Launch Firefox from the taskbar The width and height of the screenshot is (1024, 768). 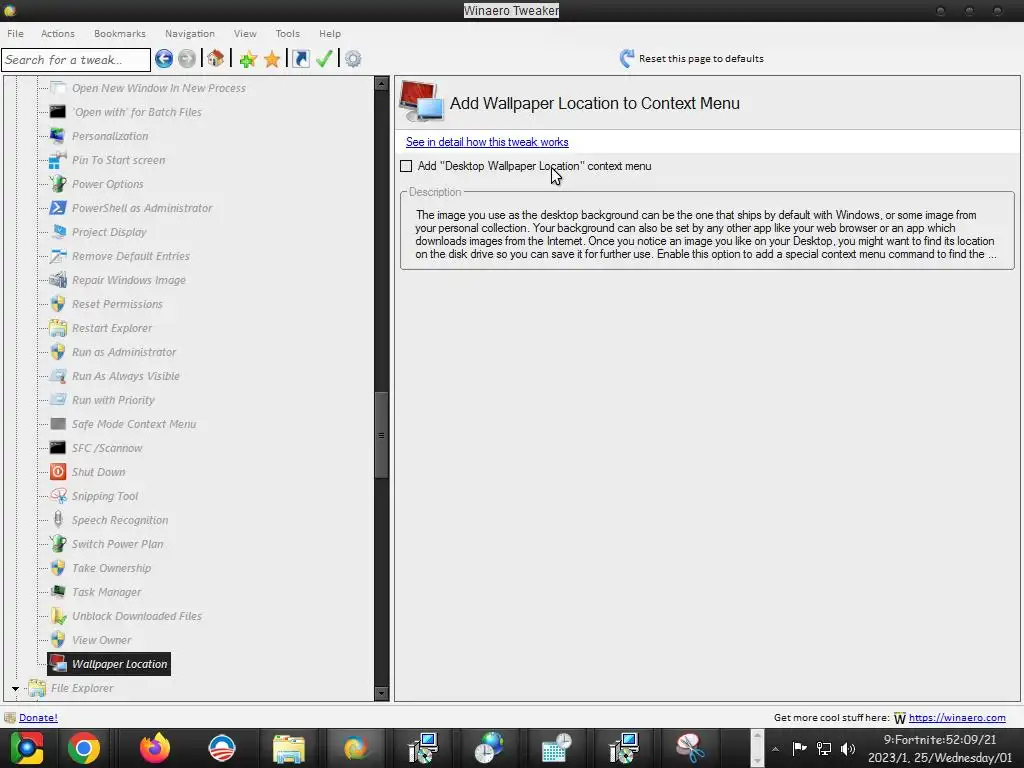[x=155, y=748]
